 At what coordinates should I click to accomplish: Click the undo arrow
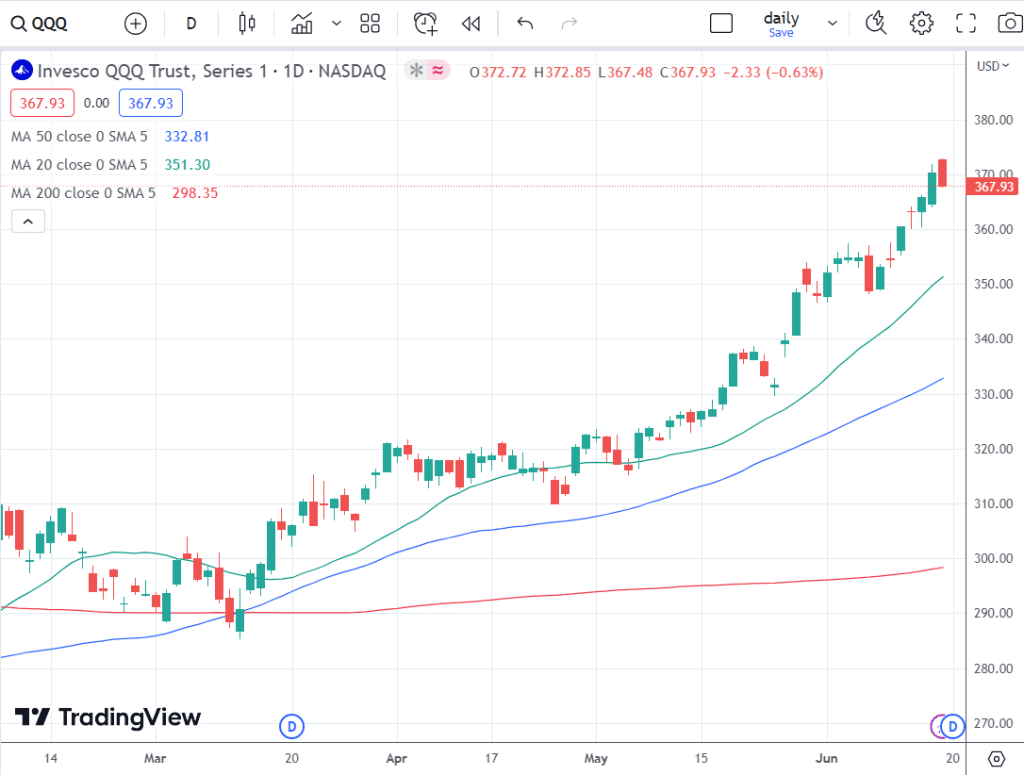tap(524, 23)
